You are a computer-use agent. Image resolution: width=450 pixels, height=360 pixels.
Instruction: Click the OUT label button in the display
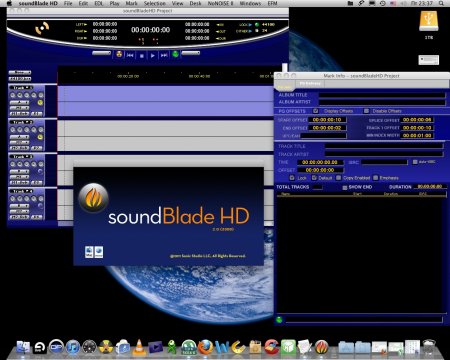pos(221,31)
